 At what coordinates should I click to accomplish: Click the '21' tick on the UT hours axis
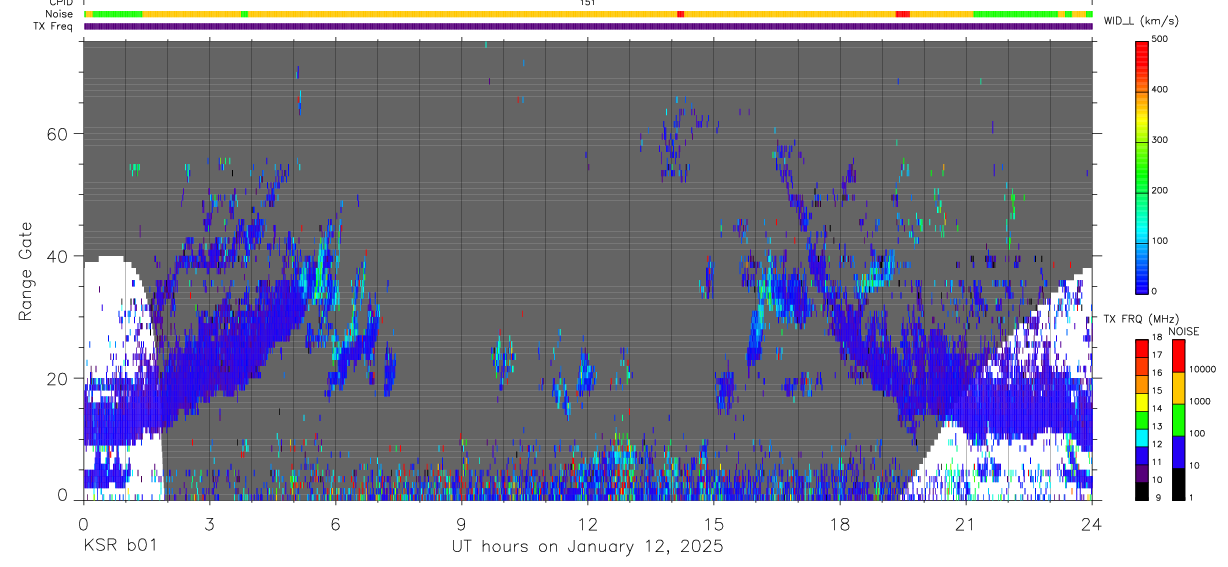point(966,523)
